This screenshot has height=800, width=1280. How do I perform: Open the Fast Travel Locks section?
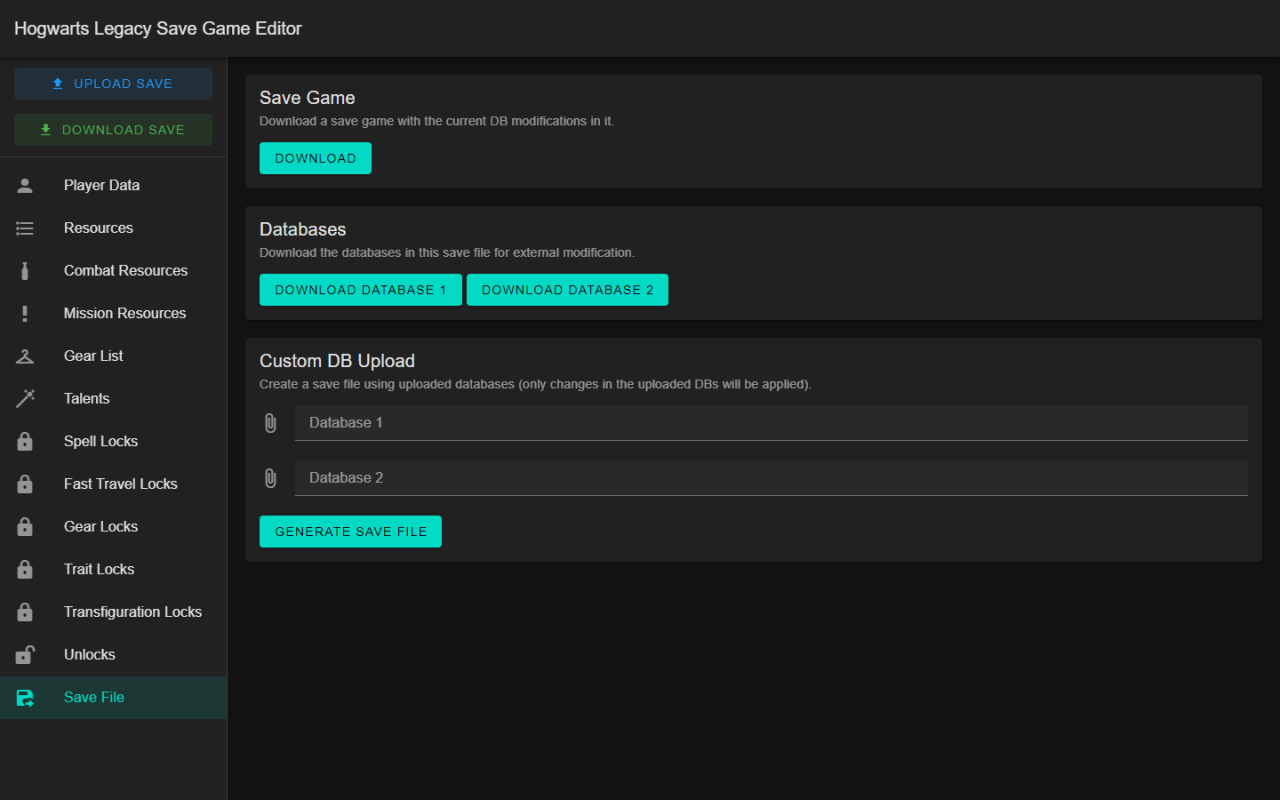click(120, 484)
